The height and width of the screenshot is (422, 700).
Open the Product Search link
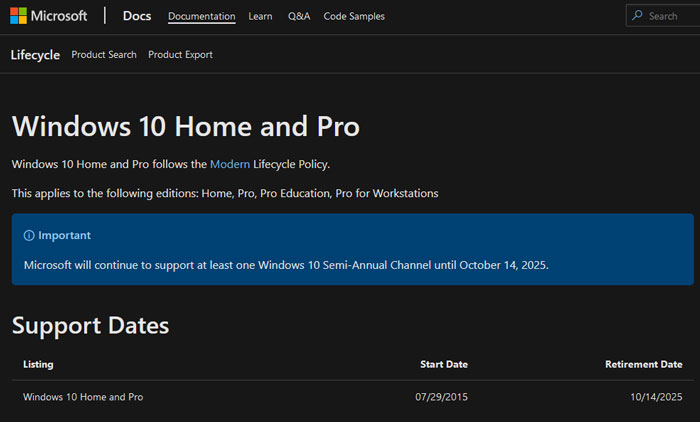pos(104,54)
